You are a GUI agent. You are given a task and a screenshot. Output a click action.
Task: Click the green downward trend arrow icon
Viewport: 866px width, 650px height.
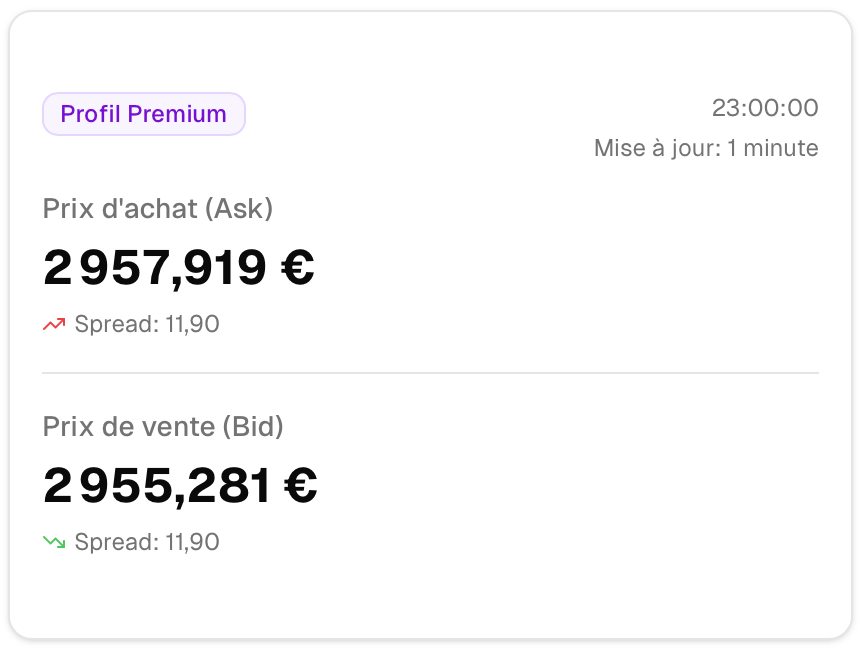pyautogui.click(x=54, y=542)
